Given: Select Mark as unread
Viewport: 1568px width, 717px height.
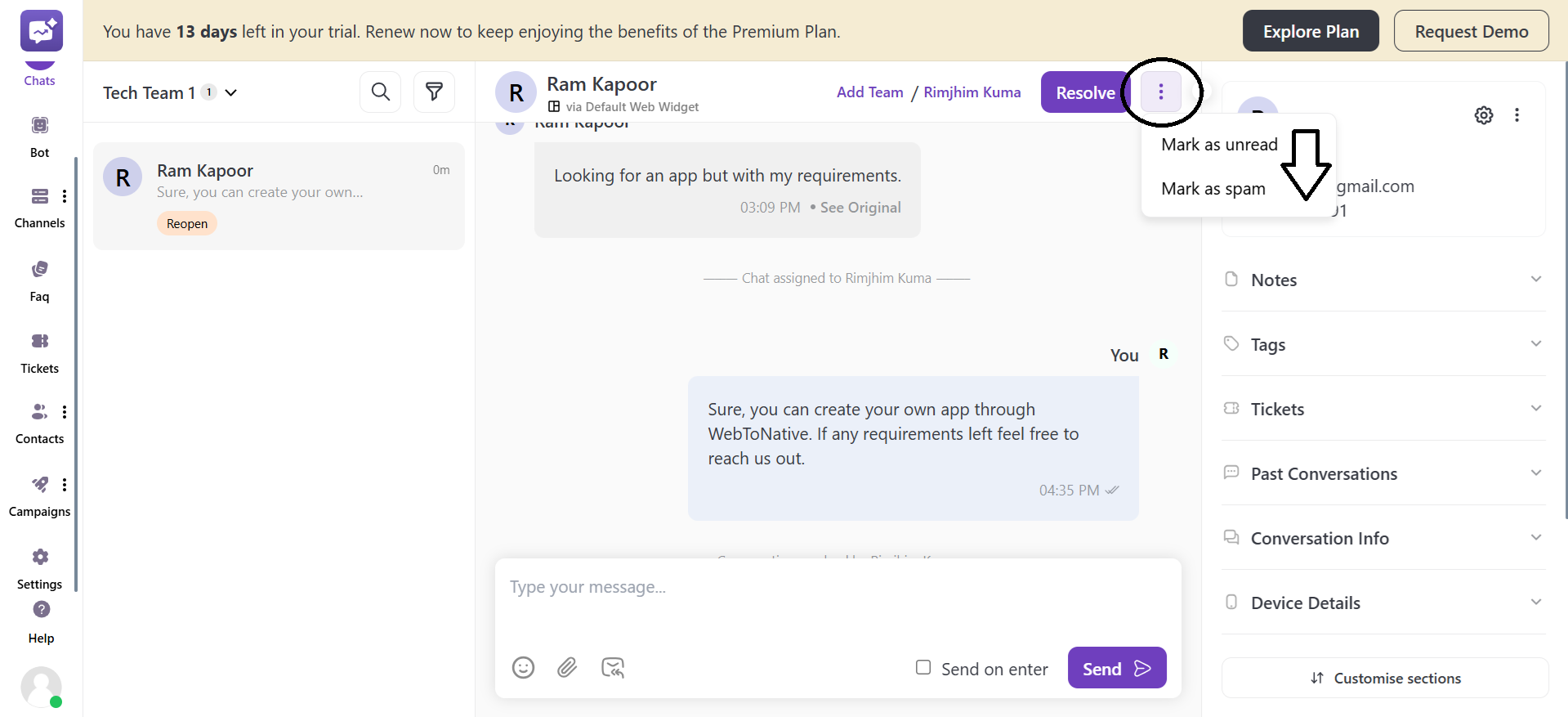Looking at the screenshot, I should pyautogui.click(x=1219, y=145).
